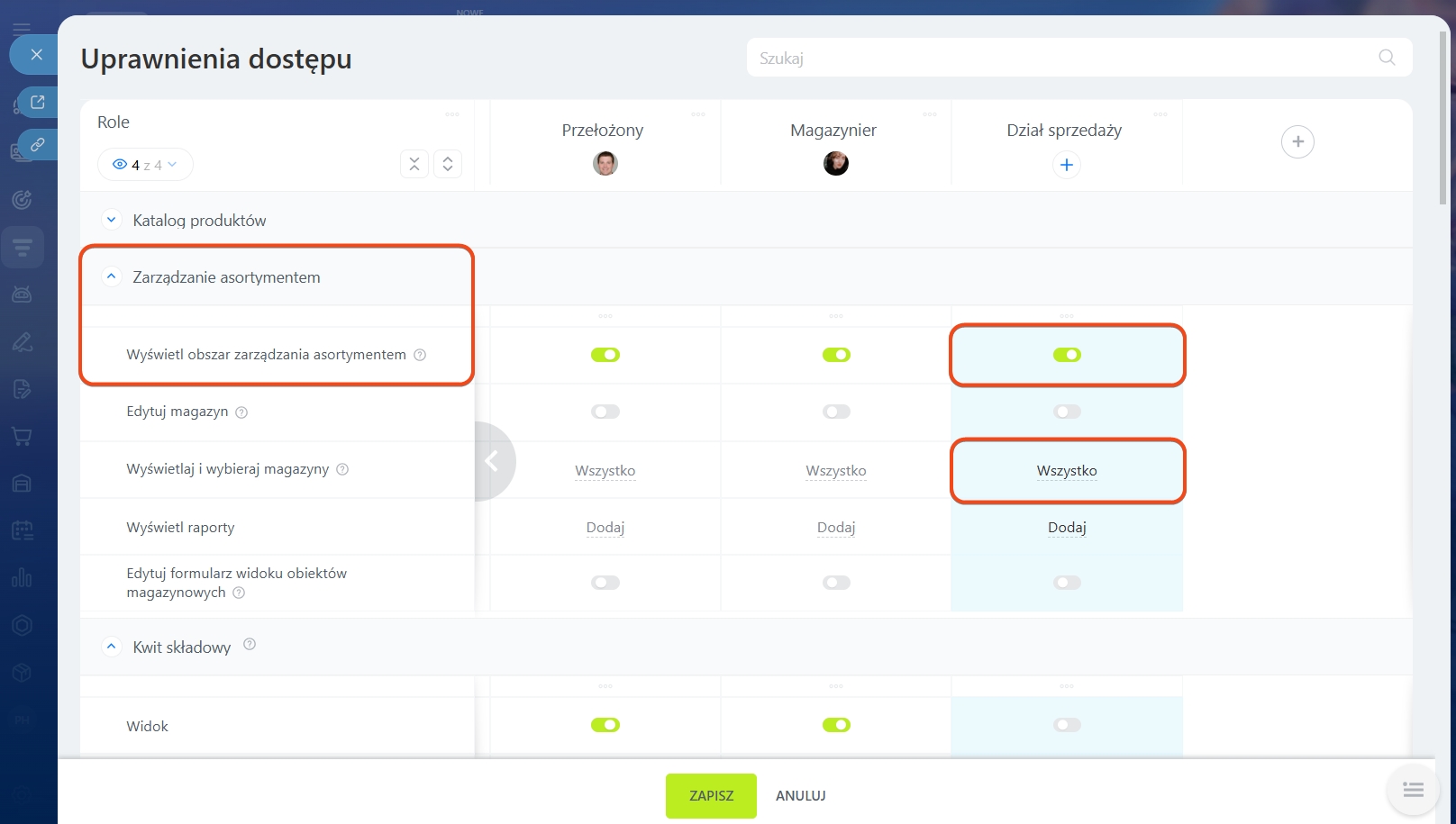Click the Magazynier user avatar
Viewport: 1456px width, 824px height.
pos(835,164)
